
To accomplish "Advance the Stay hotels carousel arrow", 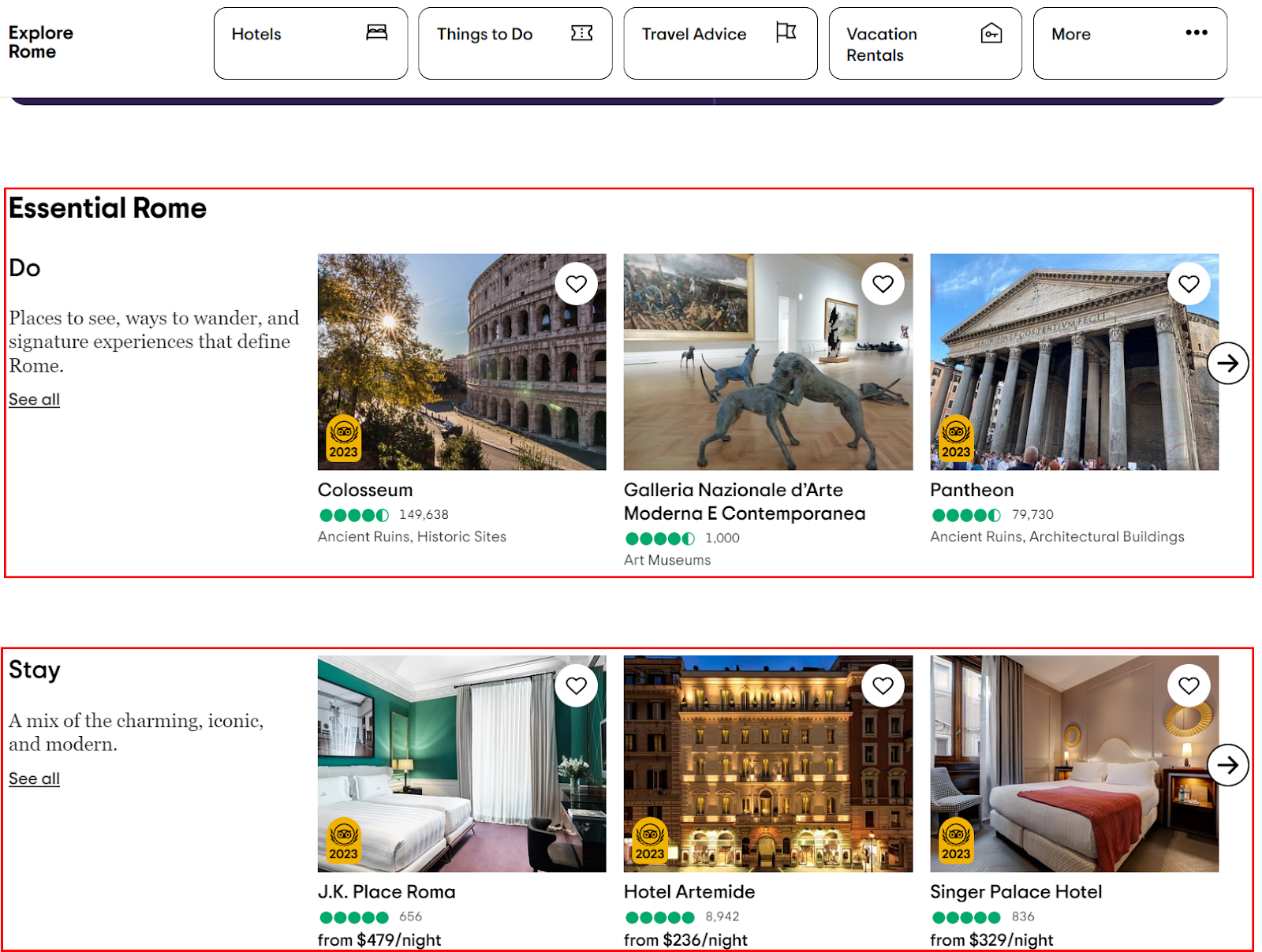I will pos(1228,765).
